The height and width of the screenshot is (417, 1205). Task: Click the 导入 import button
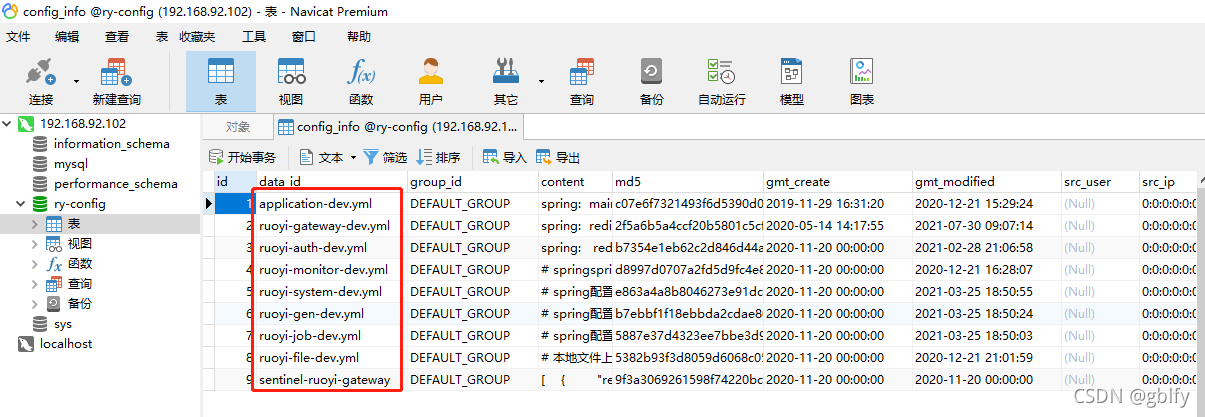pyautogui.click(x=505, y=157)
